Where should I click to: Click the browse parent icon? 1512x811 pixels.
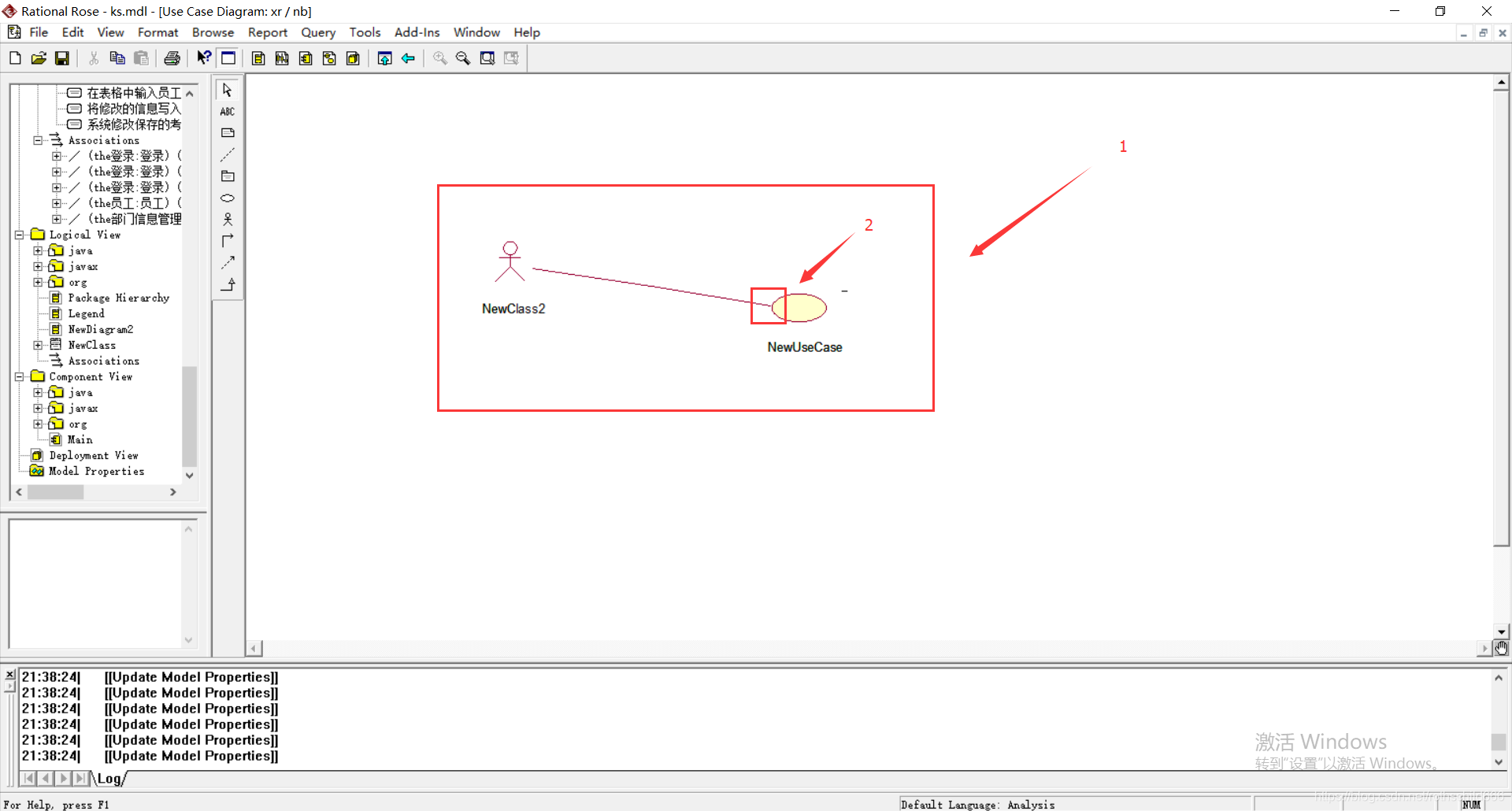pos(384,58)
